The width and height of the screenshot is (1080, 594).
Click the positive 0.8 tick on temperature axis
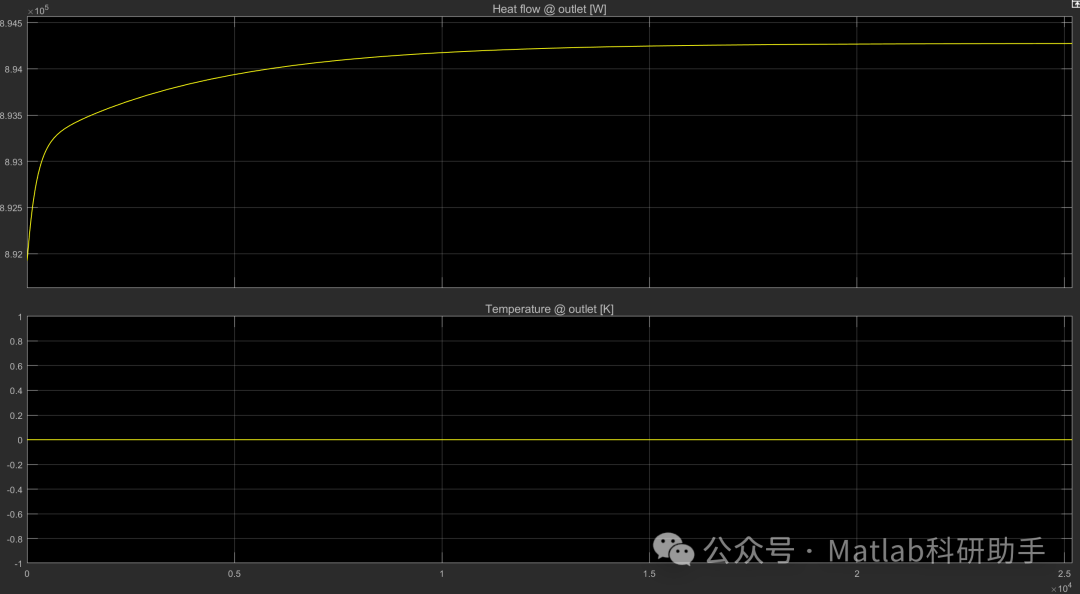[16, 342]
